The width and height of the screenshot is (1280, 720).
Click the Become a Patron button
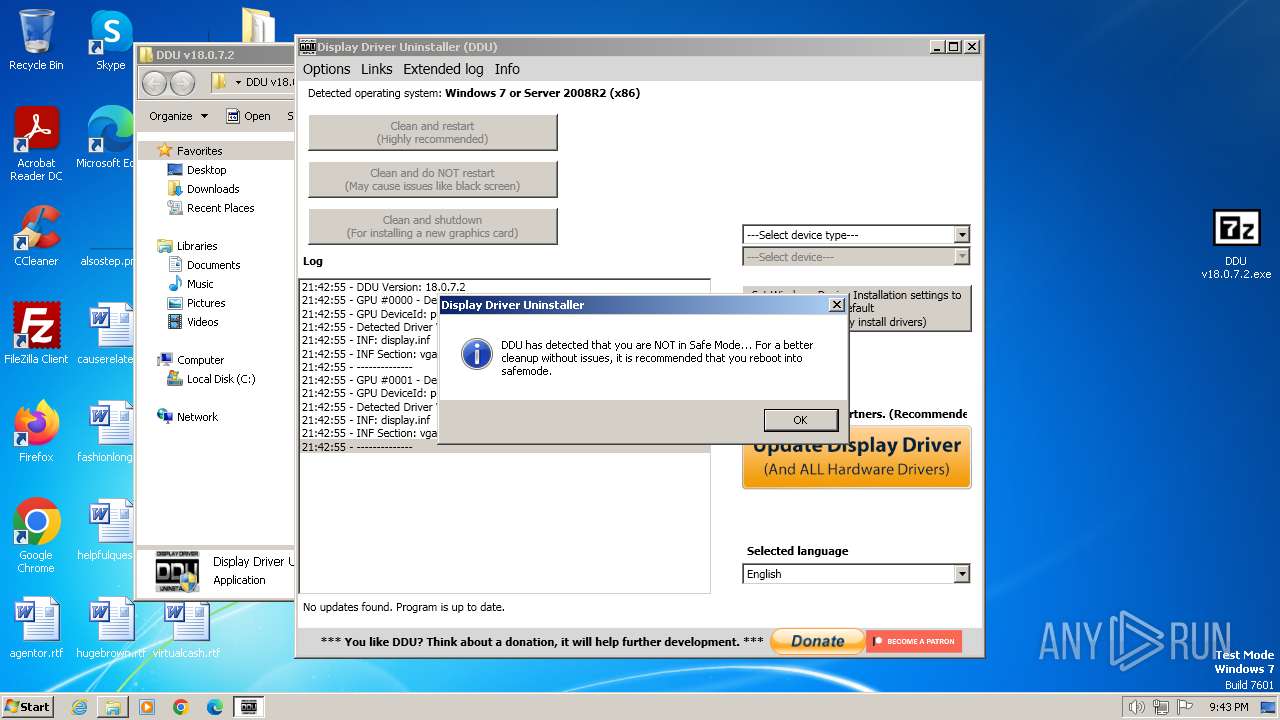point(914,641)
